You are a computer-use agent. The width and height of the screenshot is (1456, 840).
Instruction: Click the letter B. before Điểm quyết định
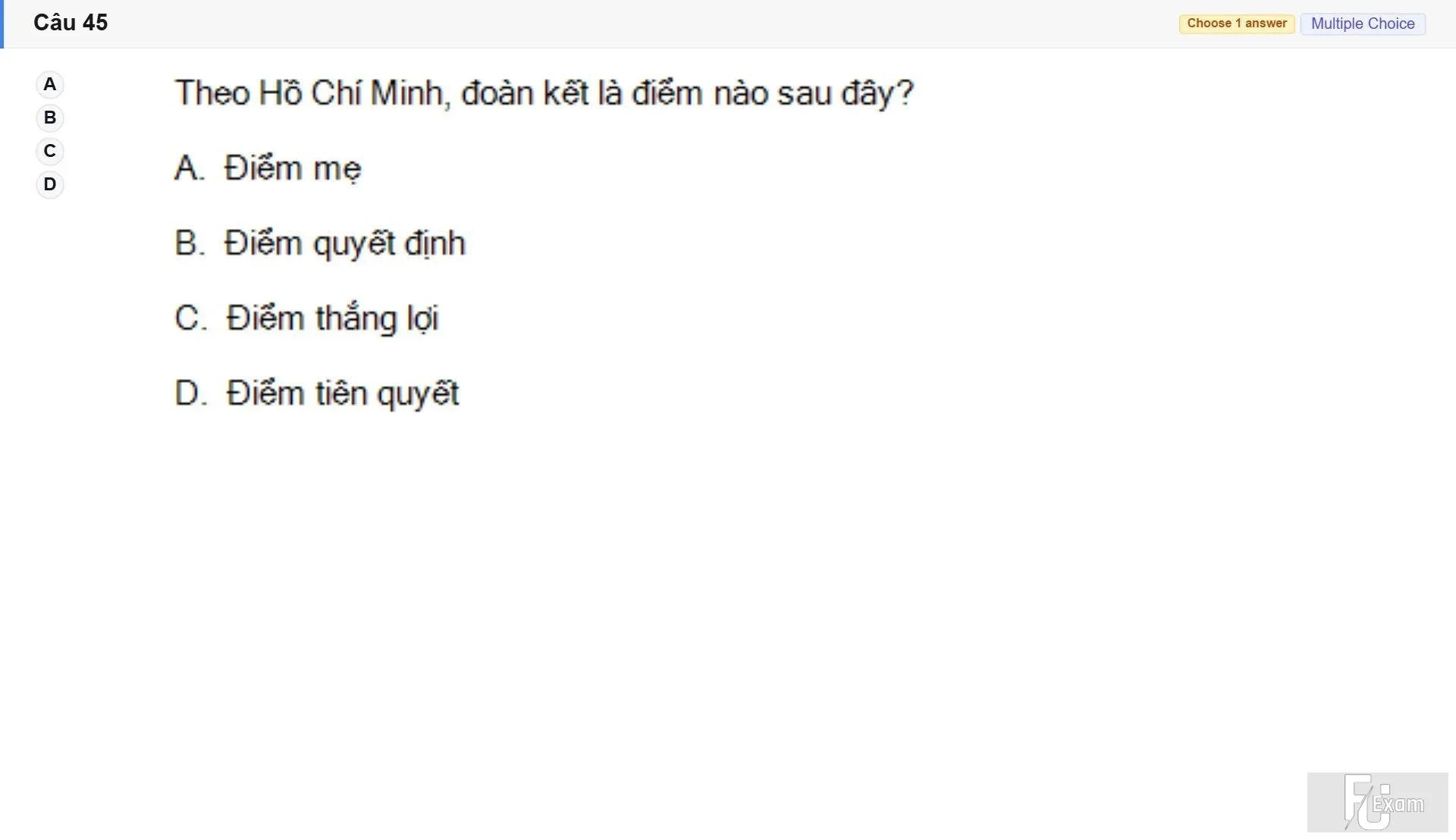(x=190, y=243)
